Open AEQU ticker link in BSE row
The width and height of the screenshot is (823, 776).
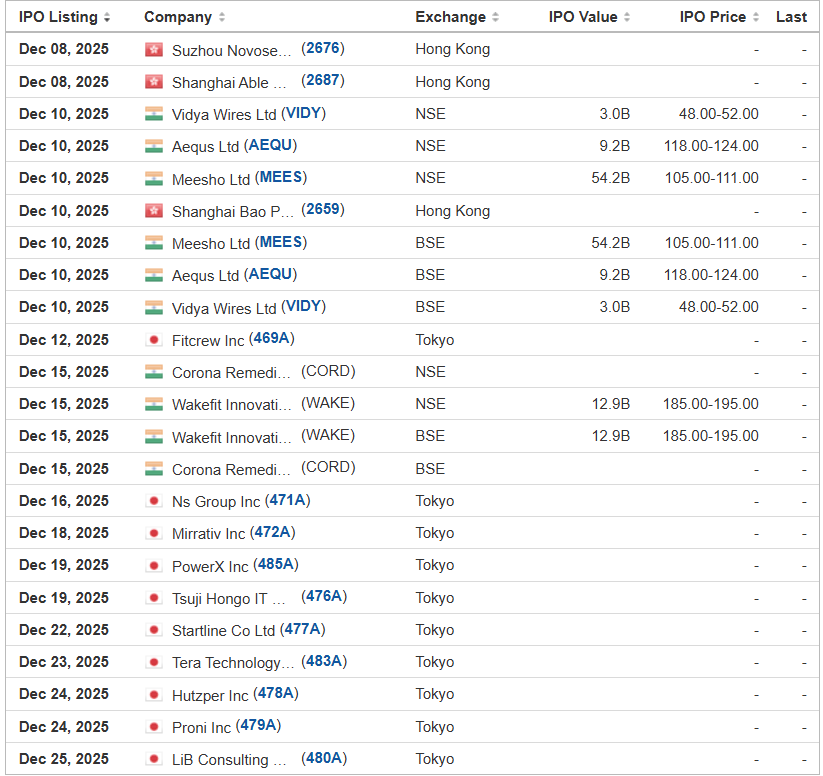coord(270,274)
